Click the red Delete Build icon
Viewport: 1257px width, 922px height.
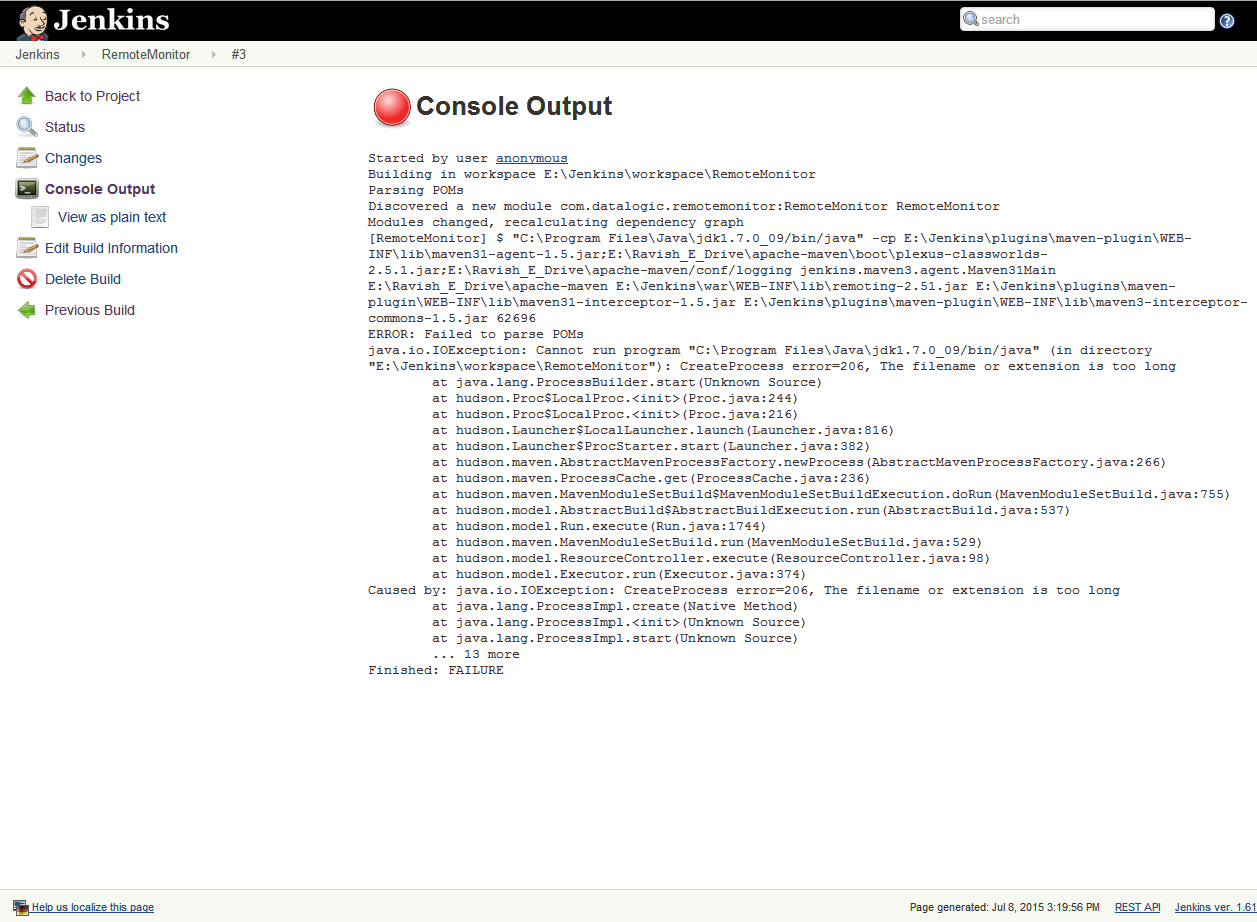[27, 279]
